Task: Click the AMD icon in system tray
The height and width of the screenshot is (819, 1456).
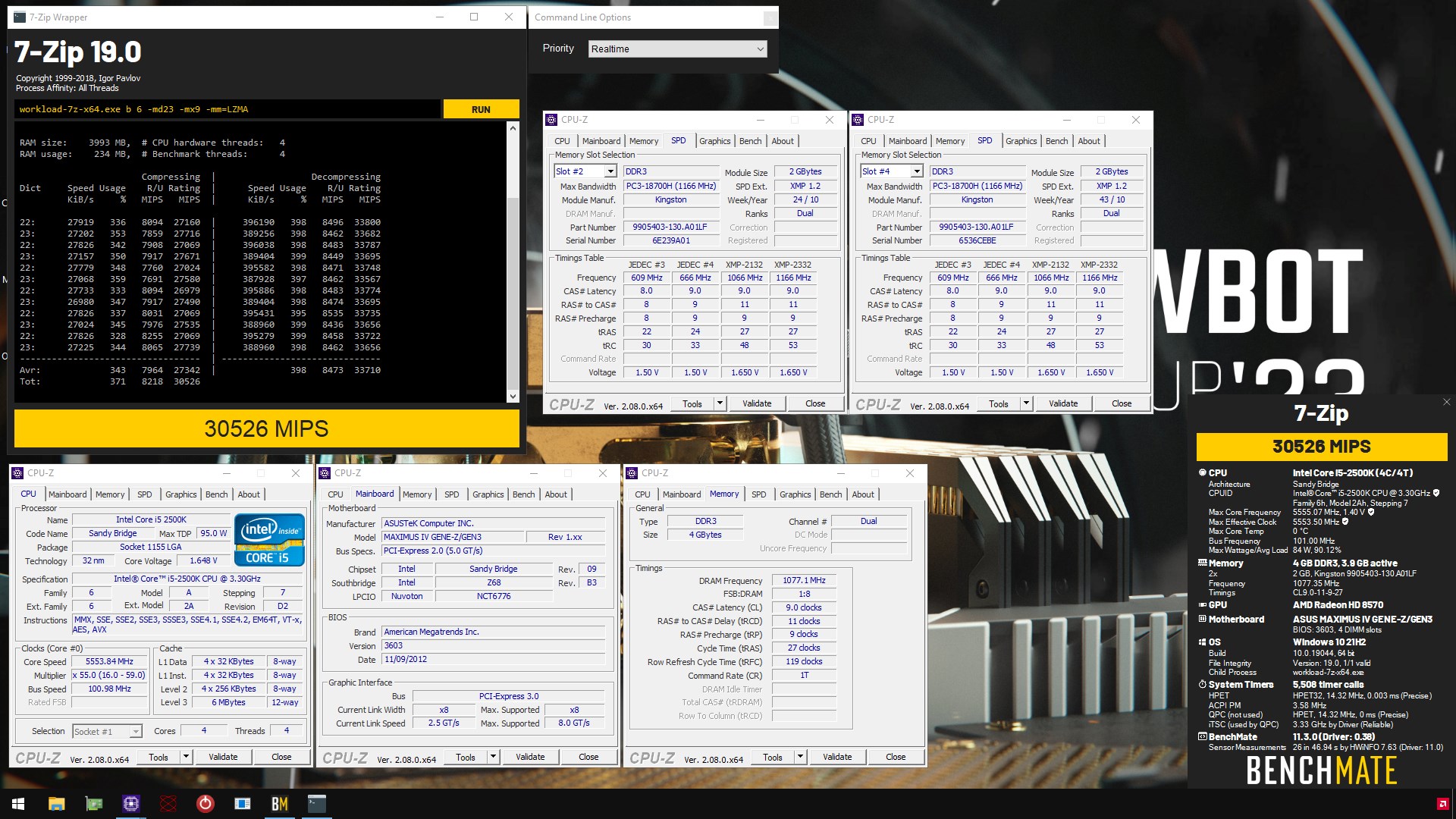Action: click(1442, 804)
